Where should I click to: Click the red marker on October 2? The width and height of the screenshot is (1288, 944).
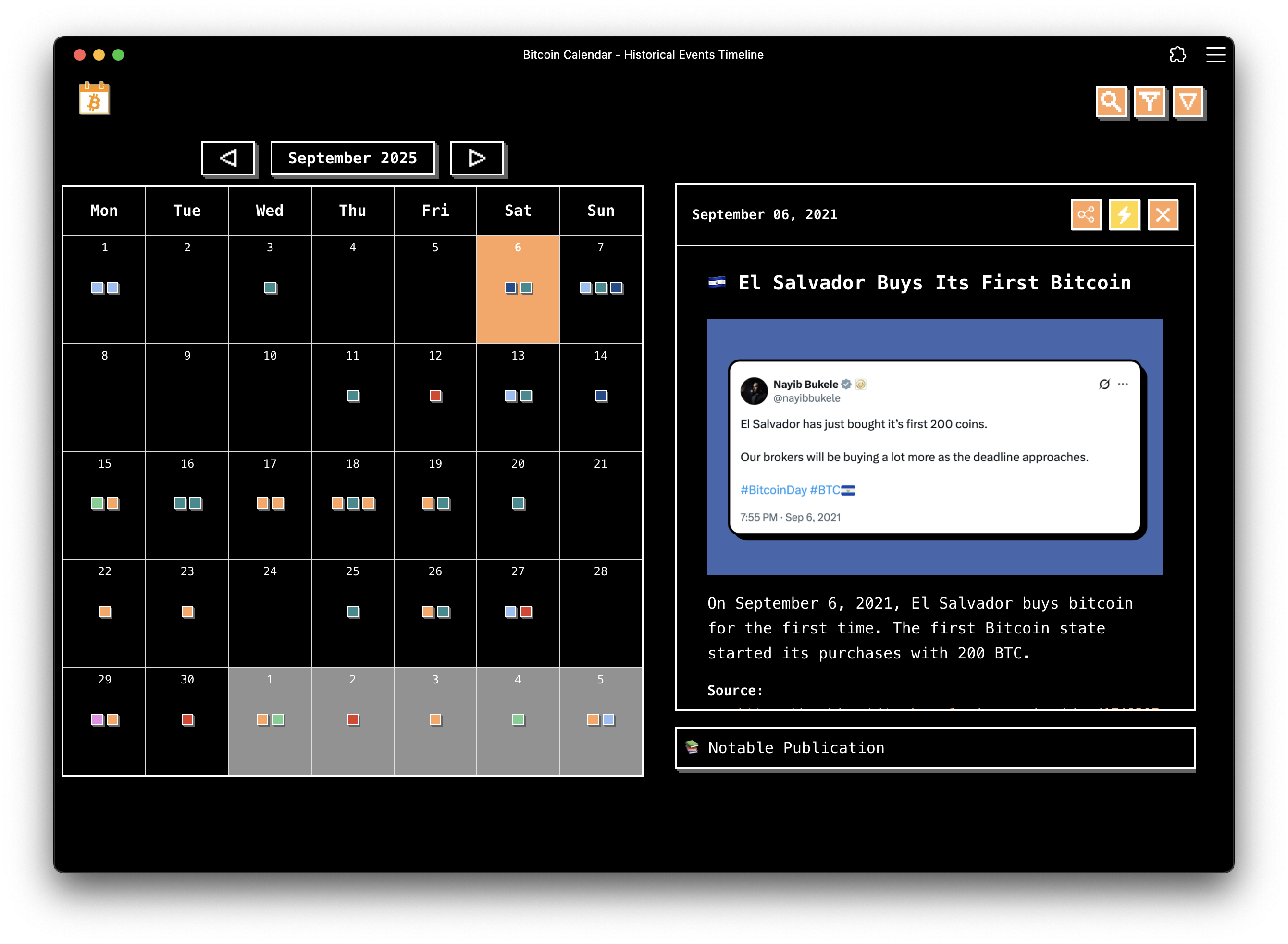(353, 720)
